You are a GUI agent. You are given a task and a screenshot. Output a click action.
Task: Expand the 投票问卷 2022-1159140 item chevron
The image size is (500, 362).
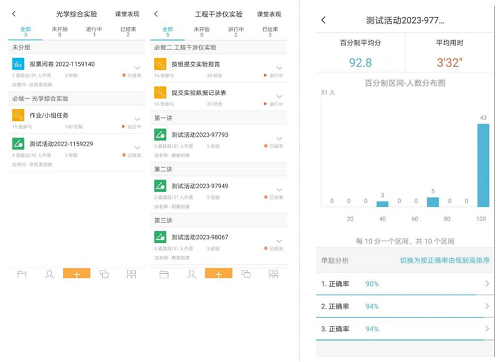(137, 68)
